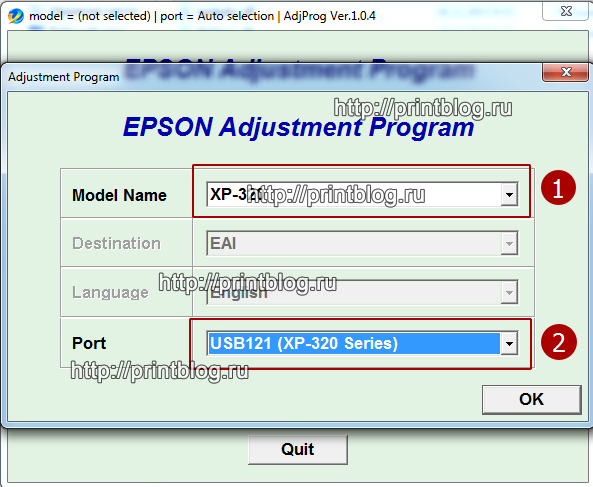Click the Model Name label
Image resolution: width=593 pixels, height=487 pixels.
click(119, 195)
